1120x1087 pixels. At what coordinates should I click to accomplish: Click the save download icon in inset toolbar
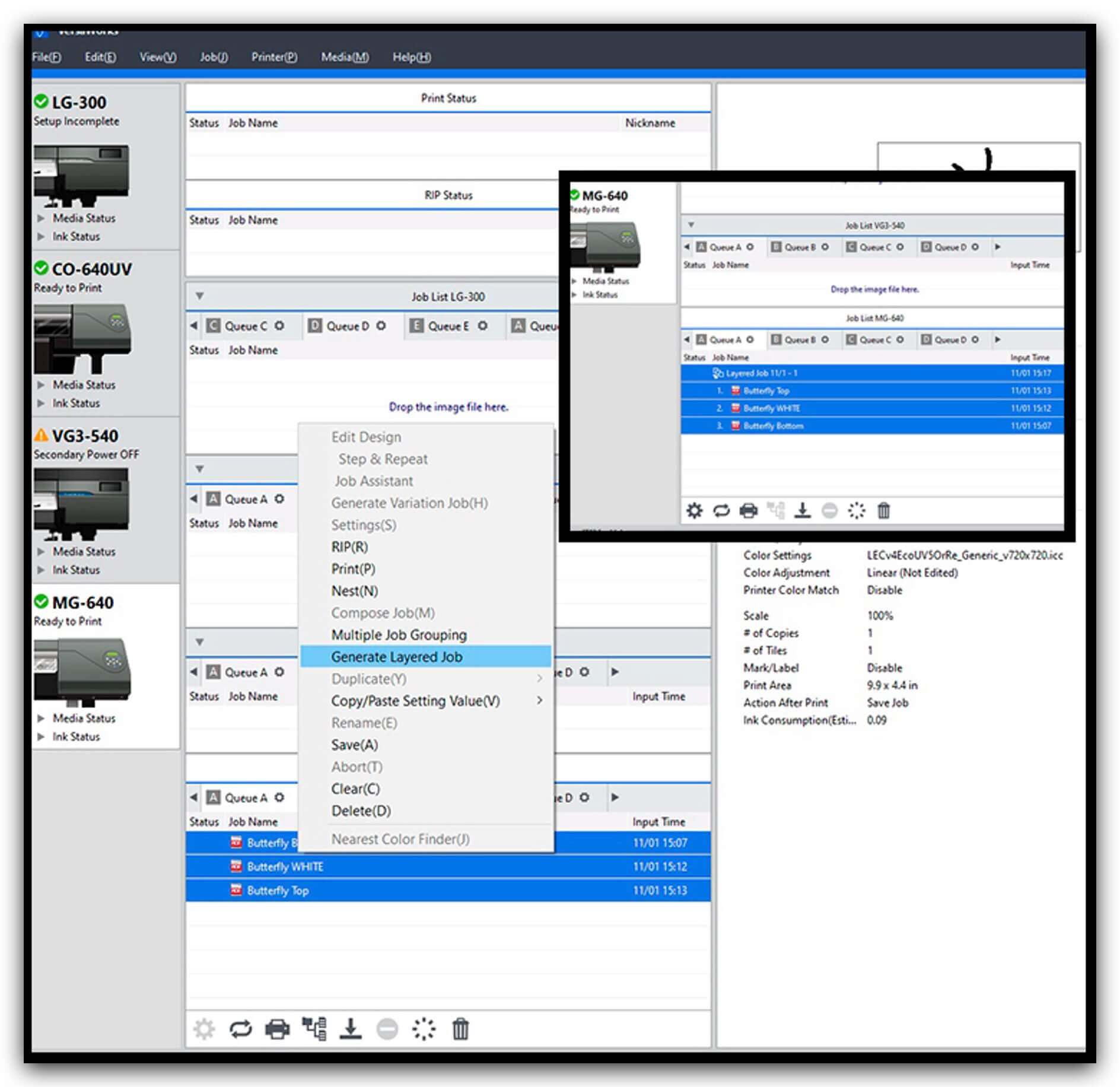(803, 510)
